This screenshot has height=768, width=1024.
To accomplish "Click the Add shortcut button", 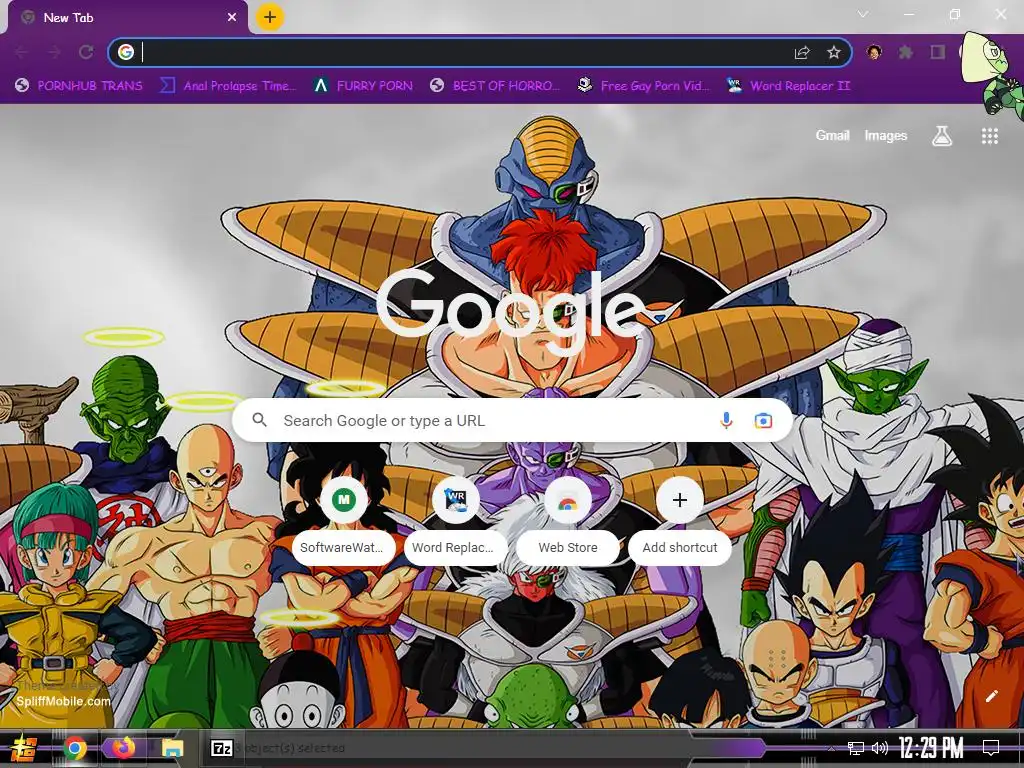I will pyautogui.click(x=680, y=522).
